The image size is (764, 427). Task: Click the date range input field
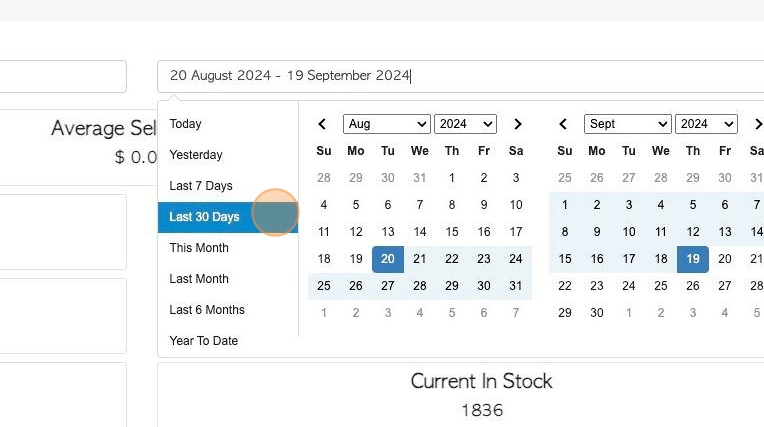(x=460, y=76)
